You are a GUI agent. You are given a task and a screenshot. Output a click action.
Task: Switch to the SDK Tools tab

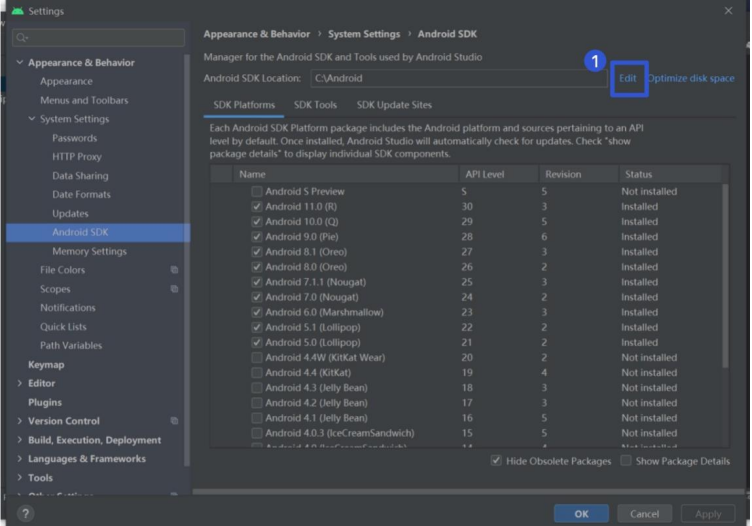tap(315, 105)
